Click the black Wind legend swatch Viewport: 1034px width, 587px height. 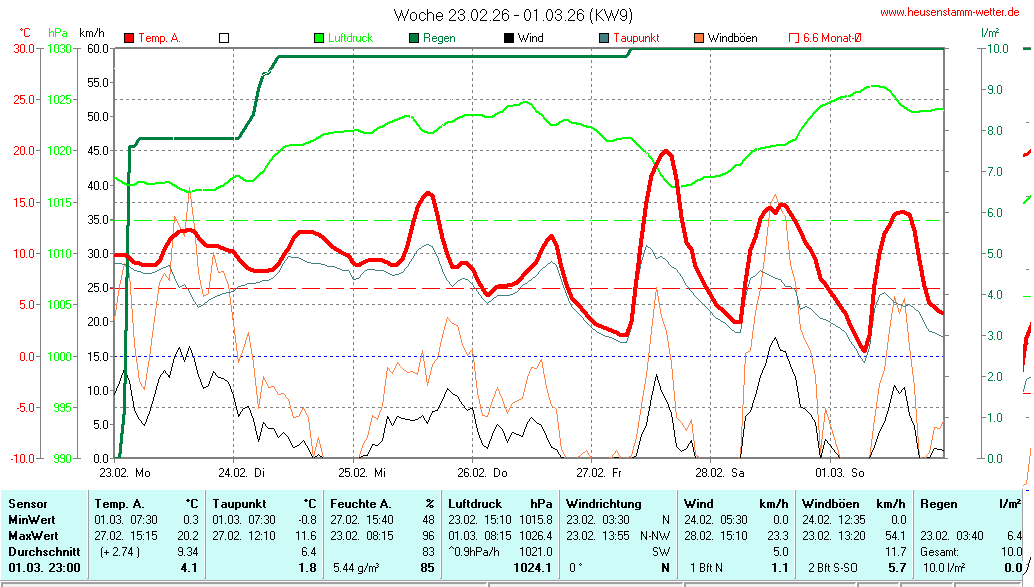click(x=509, y=38)
